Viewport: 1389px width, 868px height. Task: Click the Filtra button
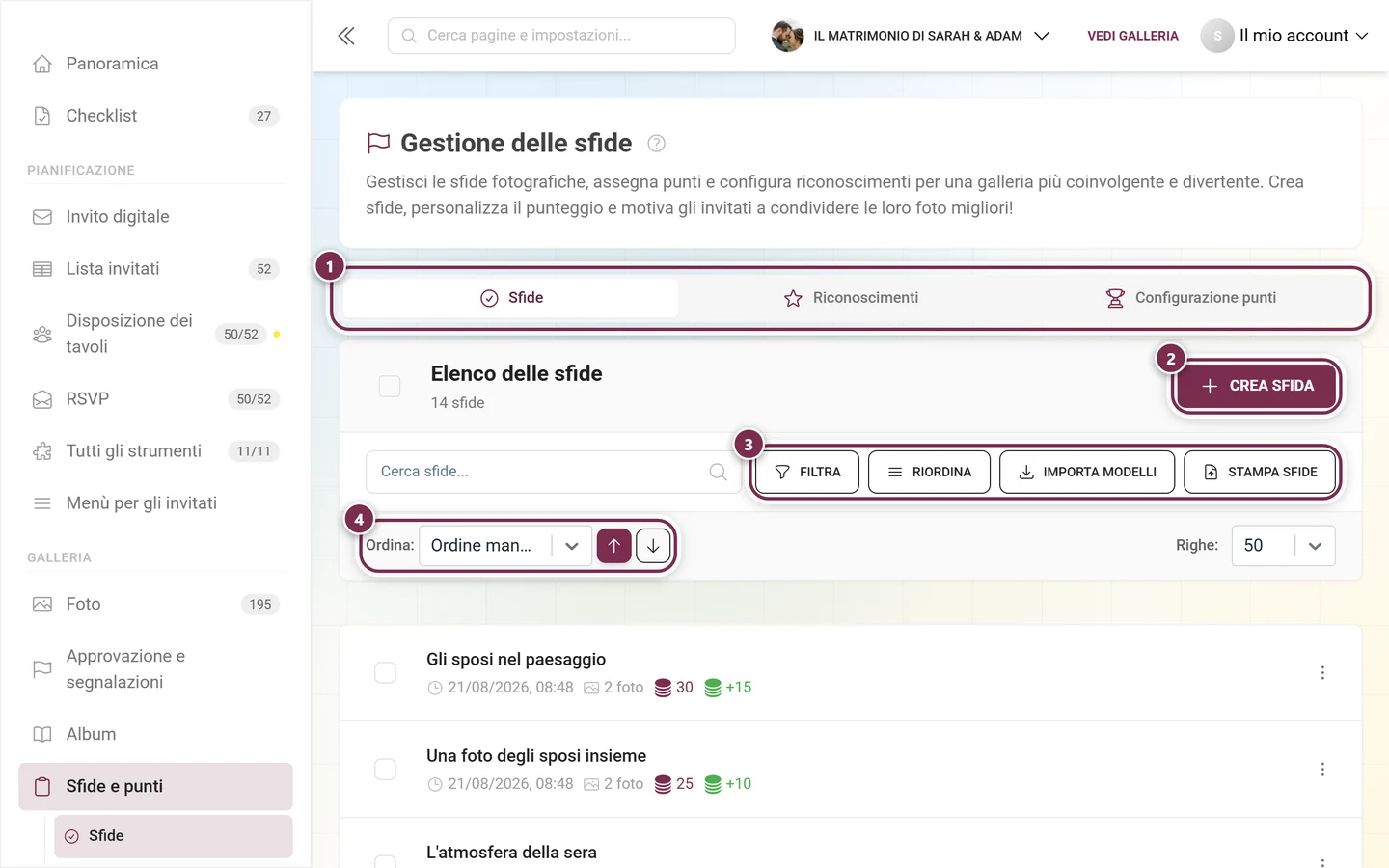(x=807, y=473)
